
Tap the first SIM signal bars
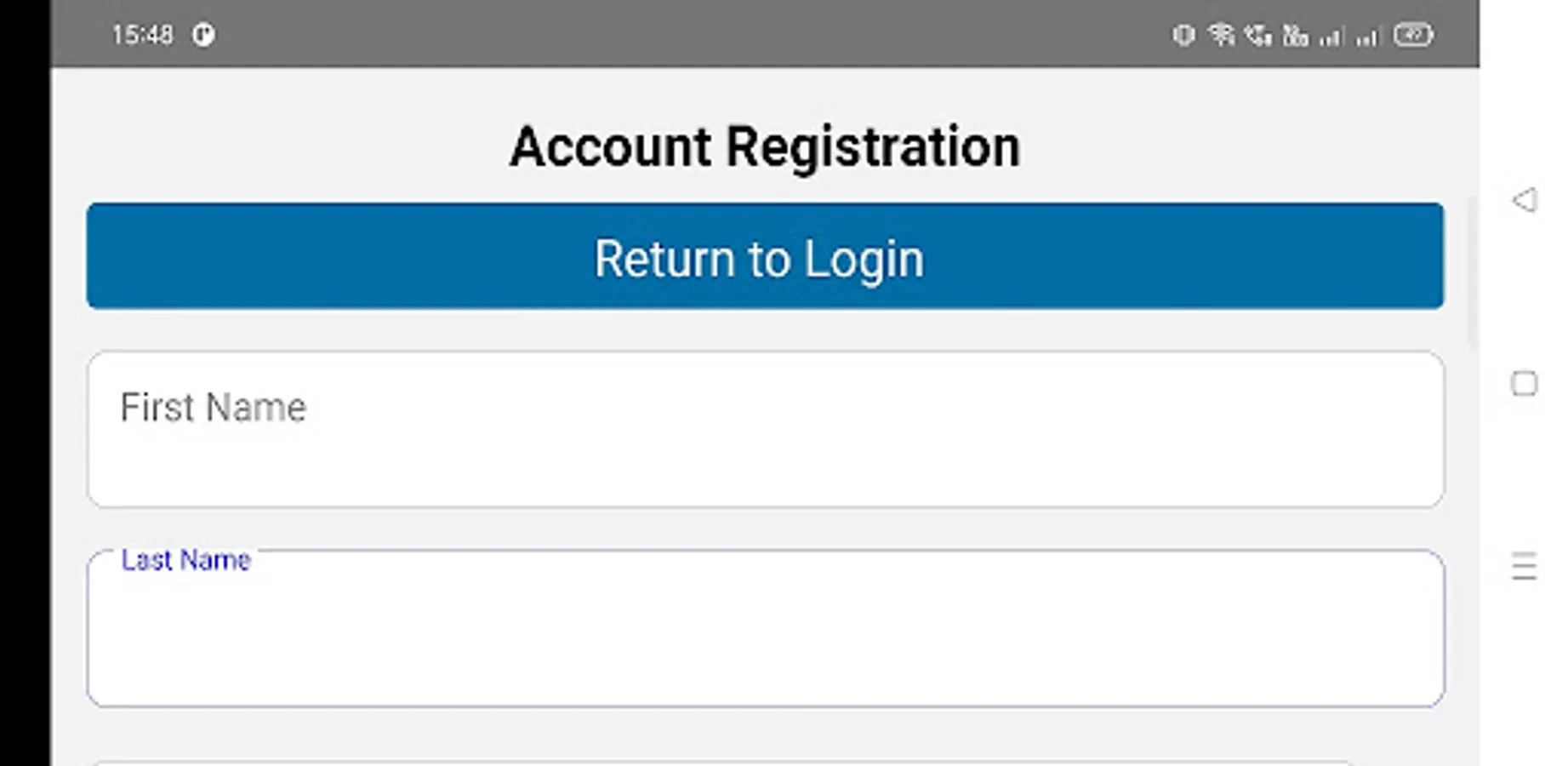point(1331,37)
